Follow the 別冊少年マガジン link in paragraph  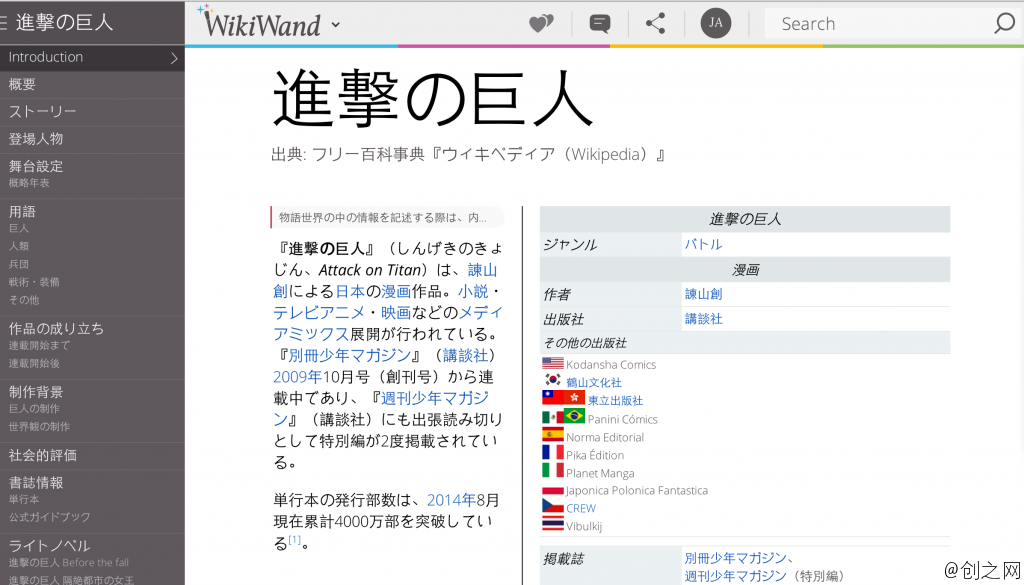[349, 355]
